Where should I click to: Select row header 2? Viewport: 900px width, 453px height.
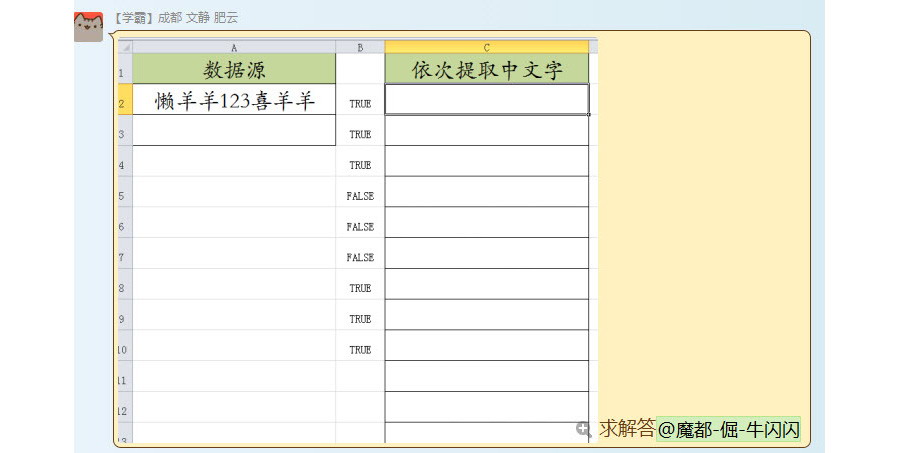(x=125, y=99)
